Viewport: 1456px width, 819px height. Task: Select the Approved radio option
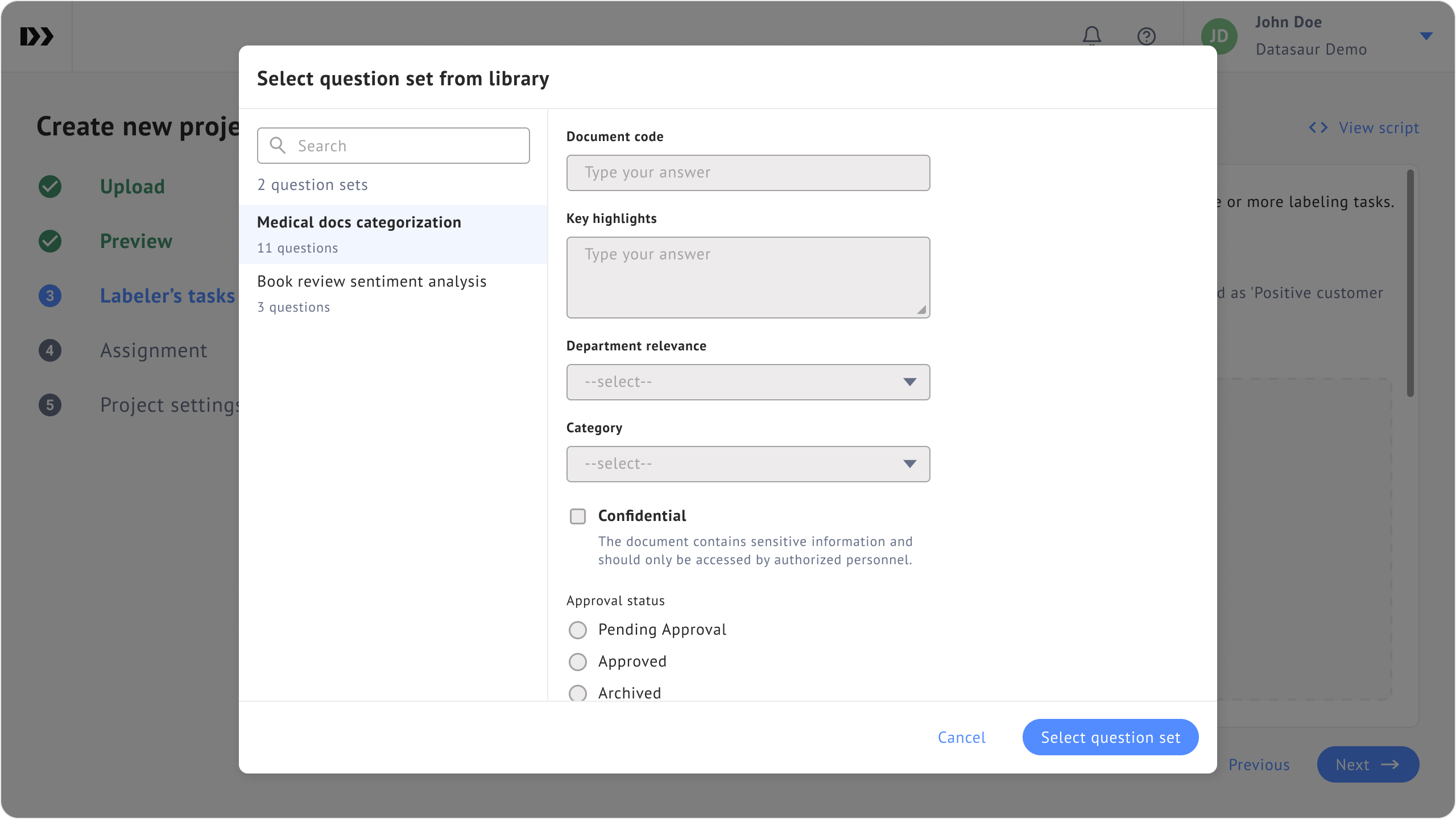pos(578,662)
